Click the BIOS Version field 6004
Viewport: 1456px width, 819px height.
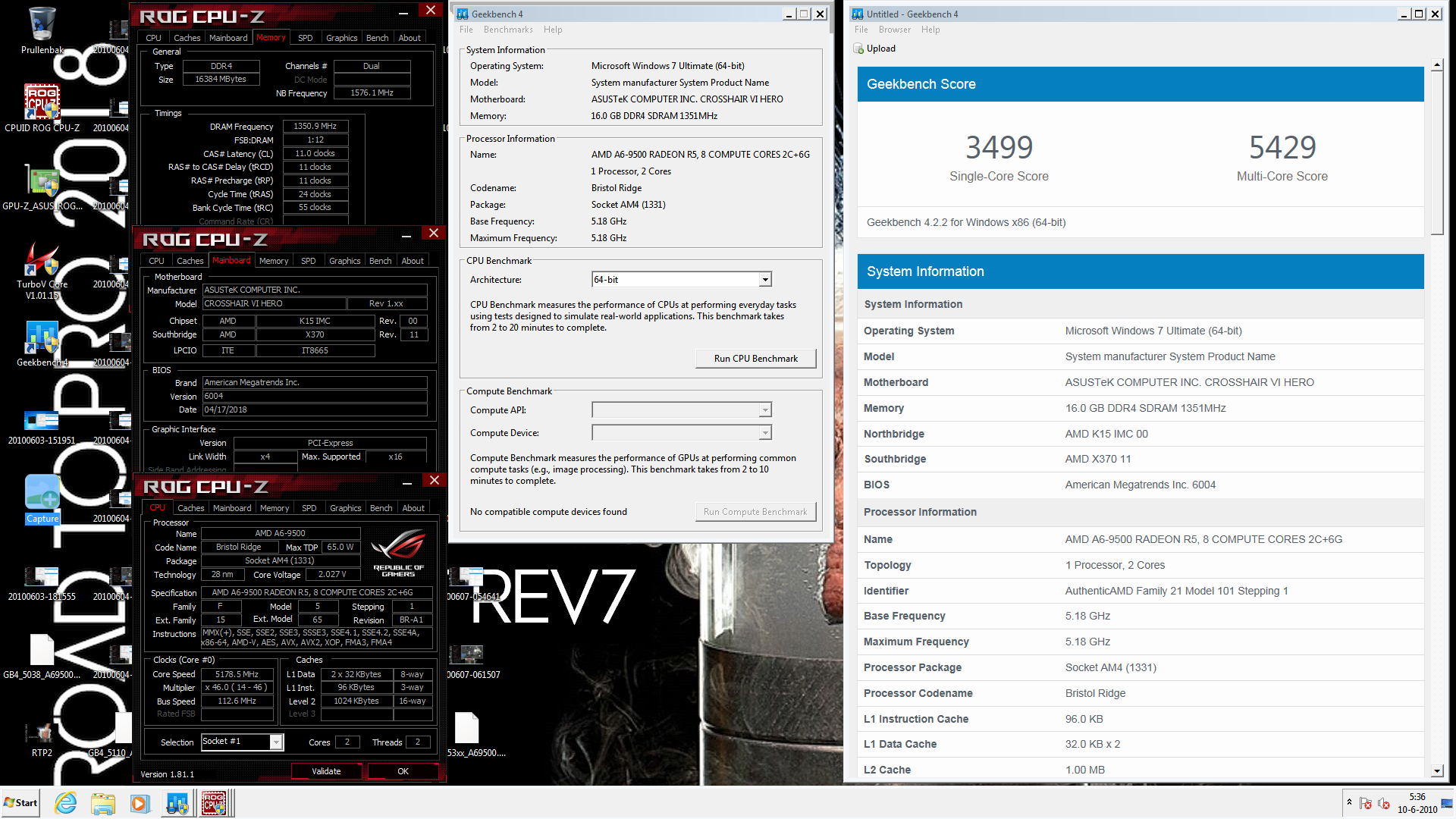click(315, 396)
